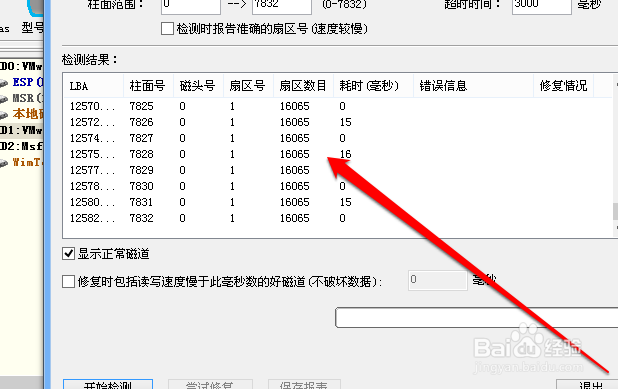Click the ESP partition drive icon
The width and height of the screenshot is (618, 389).
tap(4, 83)
